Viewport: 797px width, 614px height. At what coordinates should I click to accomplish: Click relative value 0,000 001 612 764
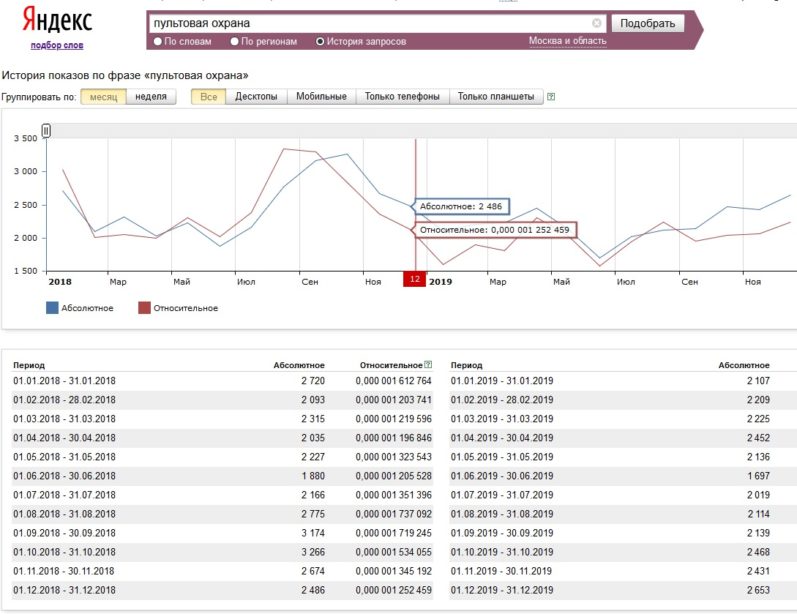(393, 381)
